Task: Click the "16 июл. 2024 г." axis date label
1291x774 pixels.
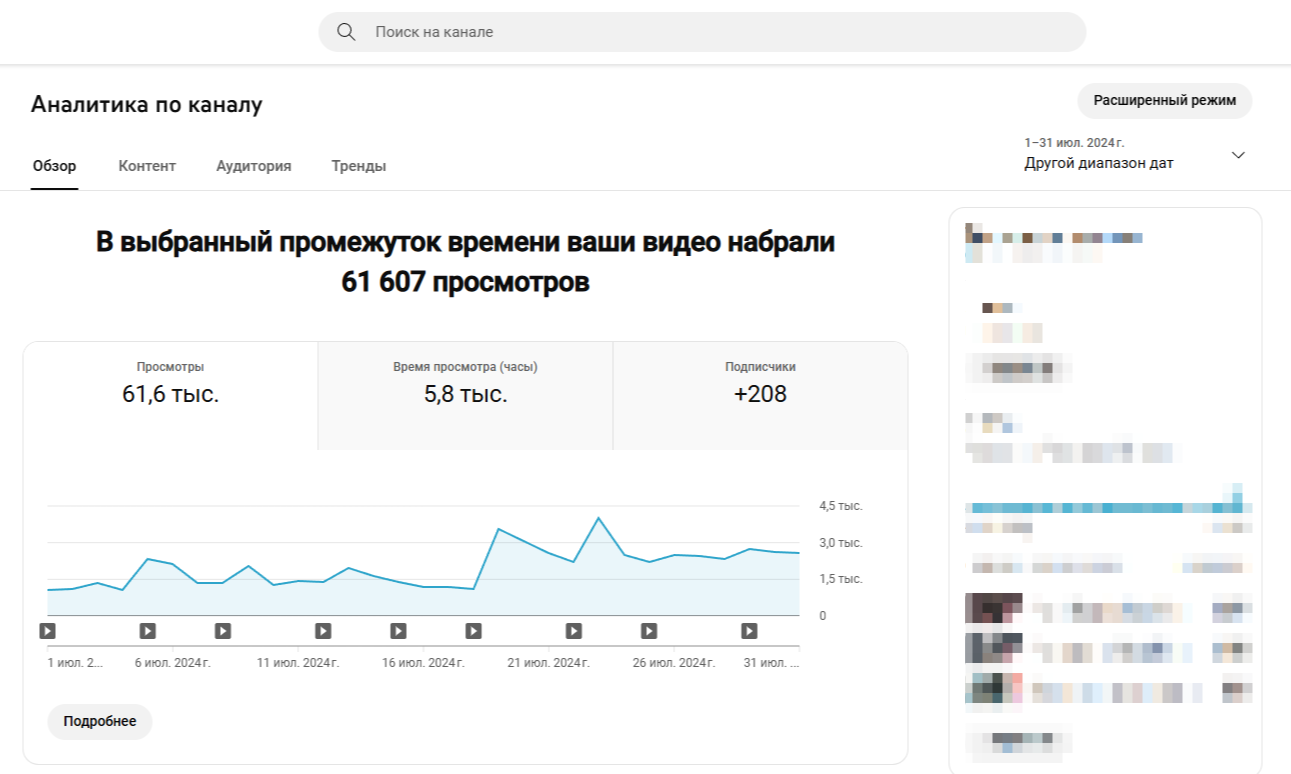Action: click(x=424, y=663)
